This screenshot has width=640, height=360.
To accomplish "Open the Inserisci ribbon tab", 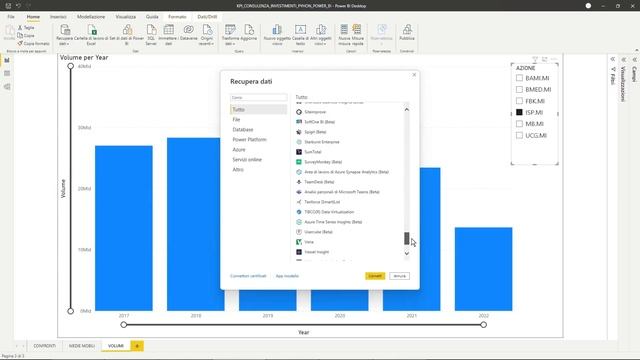I will [58, 17].
